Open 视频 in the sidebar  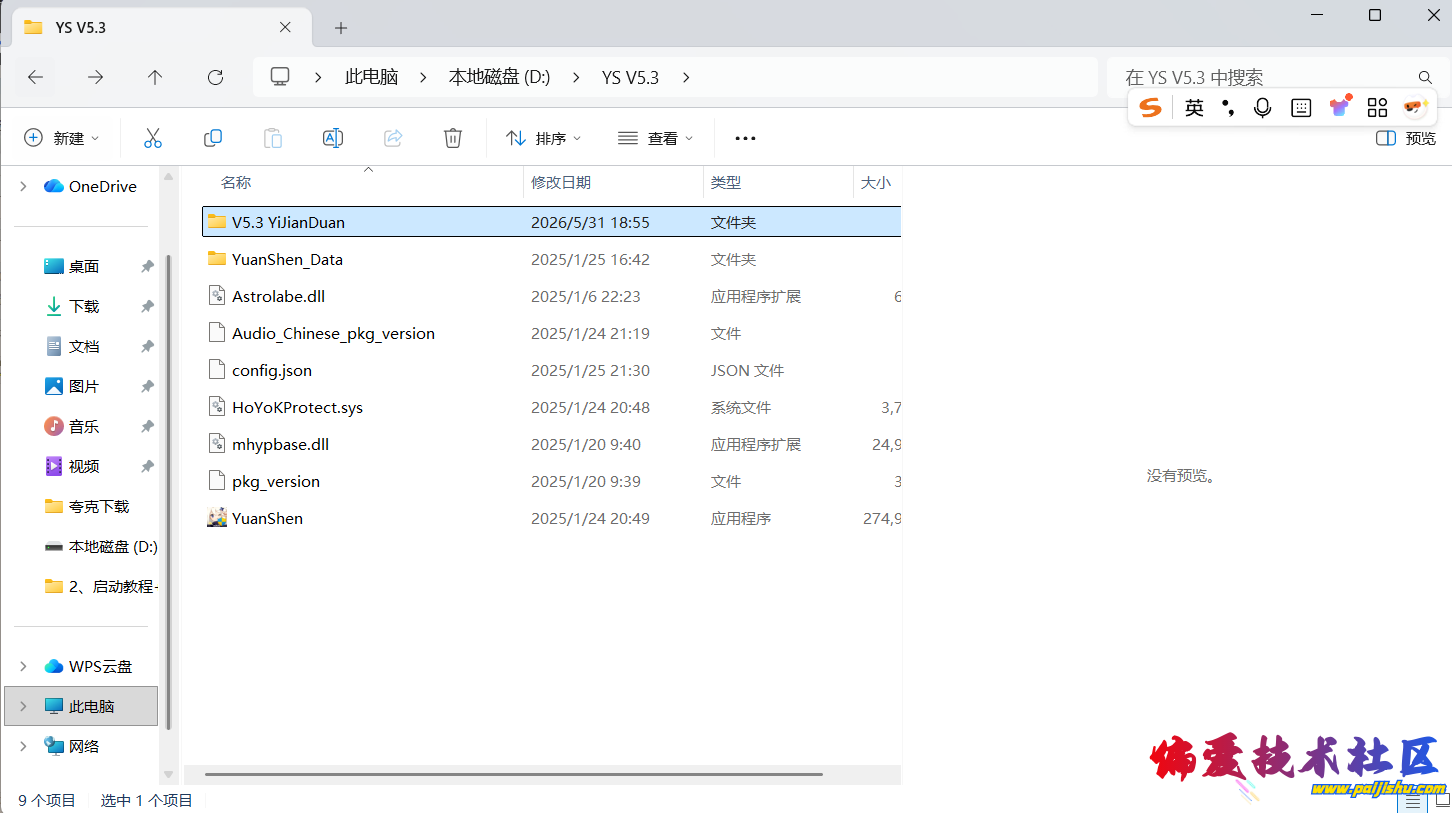pos(84,466)
